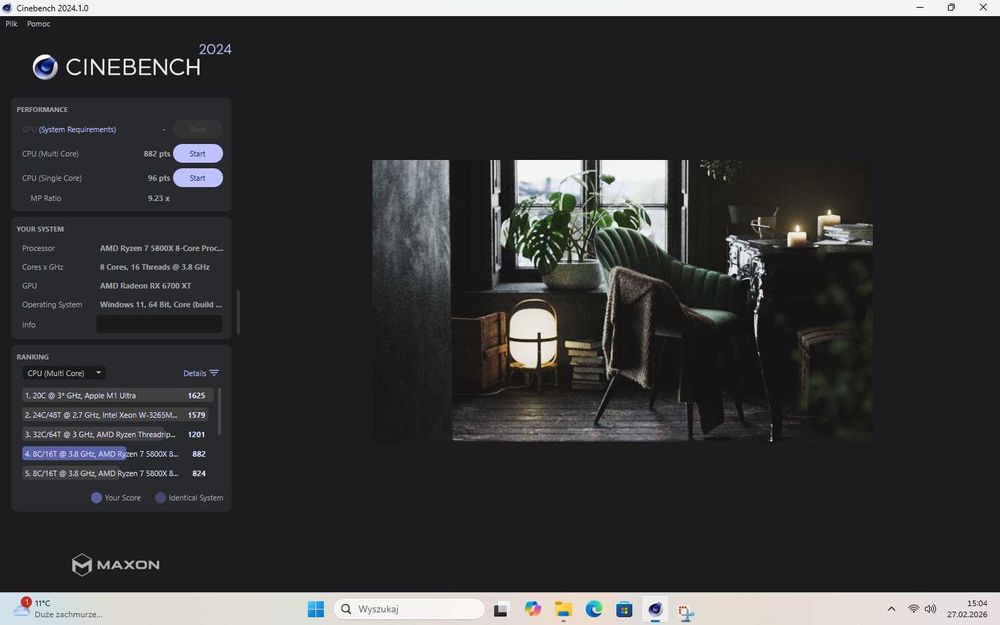1000x625 pixels.
Task: Click the Processor value AMD Ryzen 7 5800X
Action: tap(161, 248)
